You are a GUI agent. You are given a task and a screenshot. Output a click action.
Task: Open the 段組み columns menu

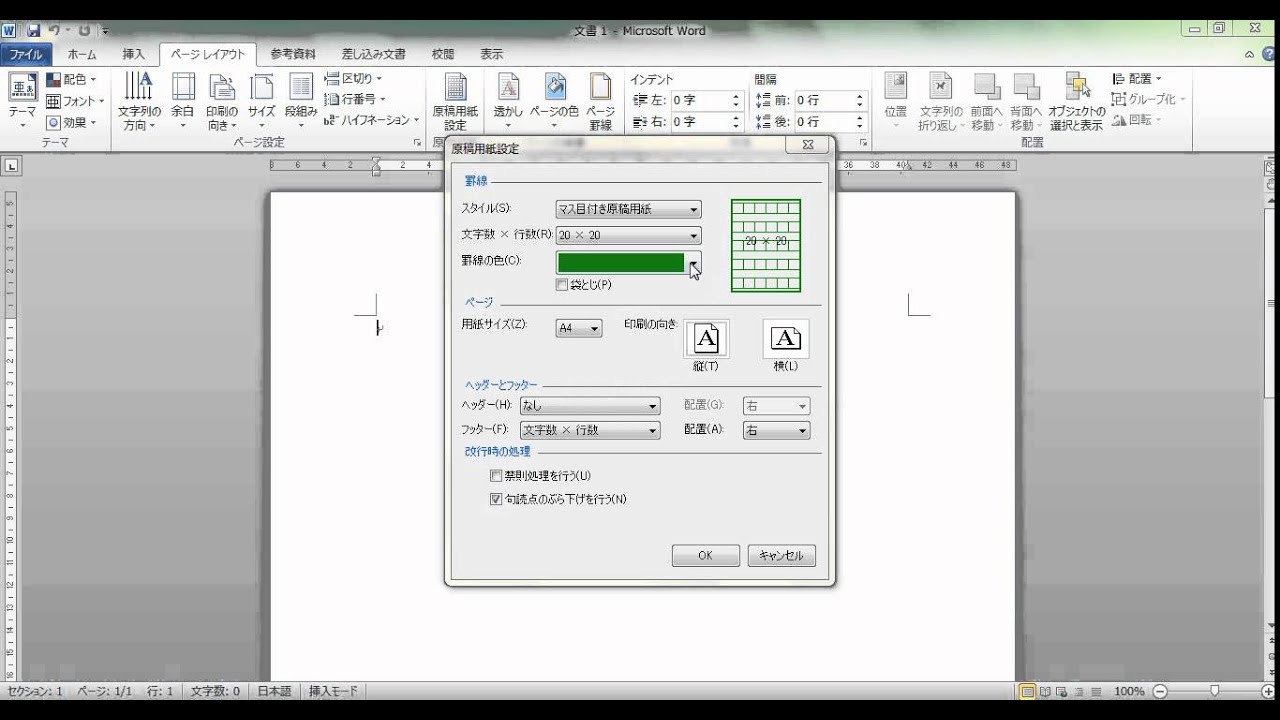[x=301, y=101]
